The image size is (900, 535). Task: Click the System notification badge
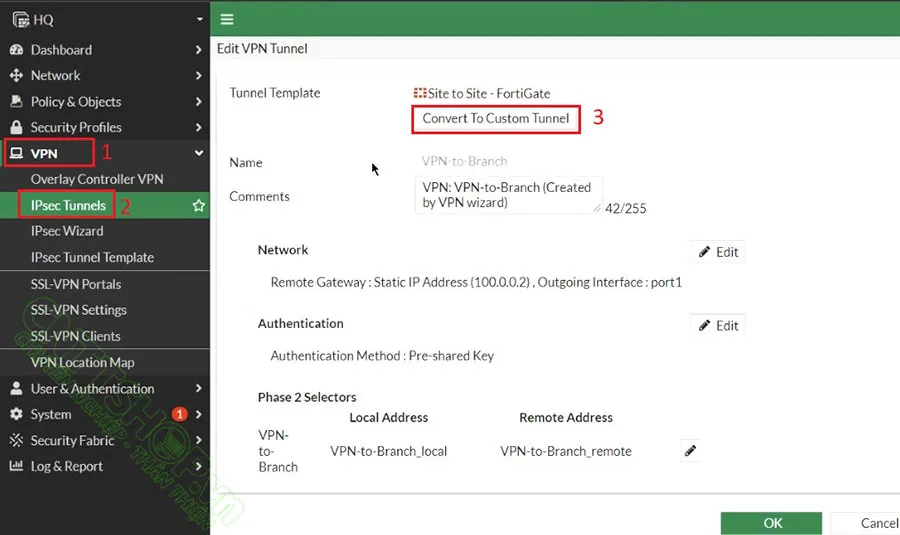(180, 414)
